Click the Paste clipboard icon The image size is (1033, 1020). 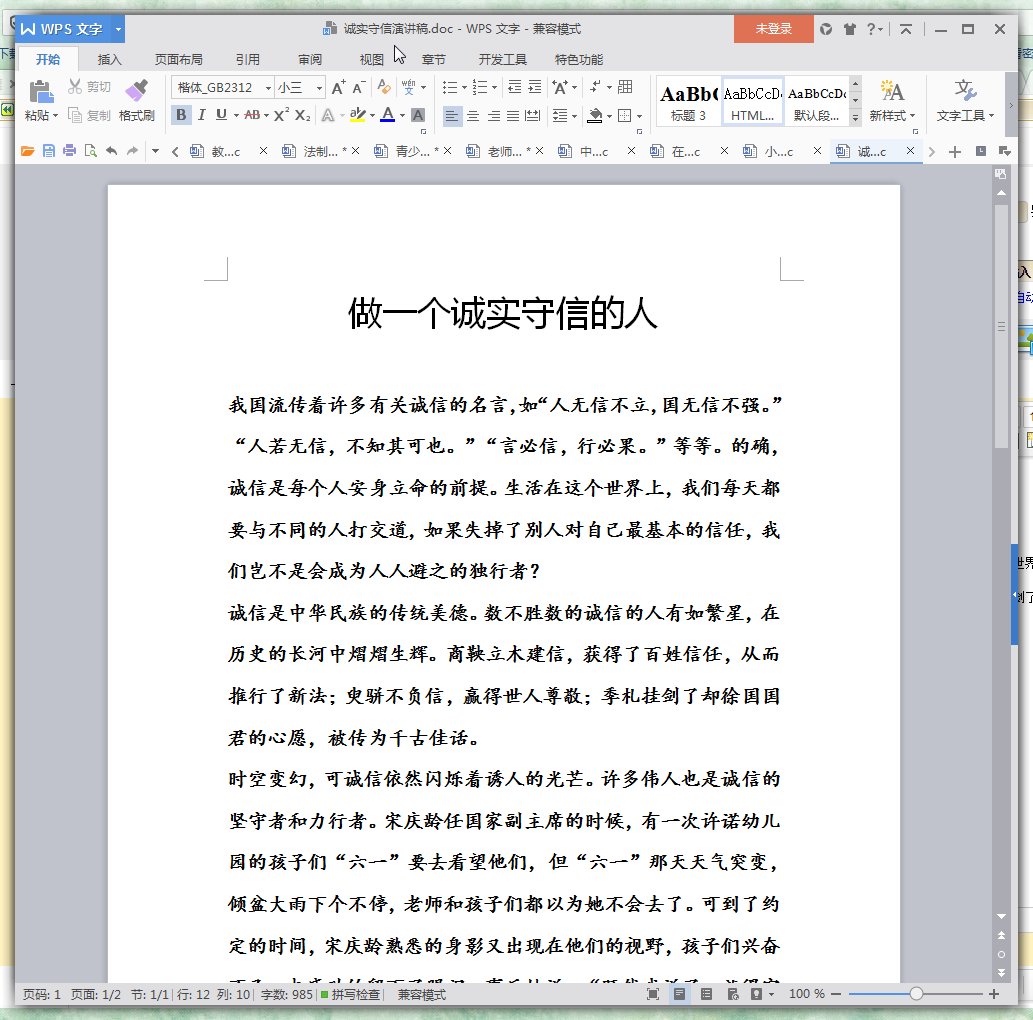click(x=41, y=91)
